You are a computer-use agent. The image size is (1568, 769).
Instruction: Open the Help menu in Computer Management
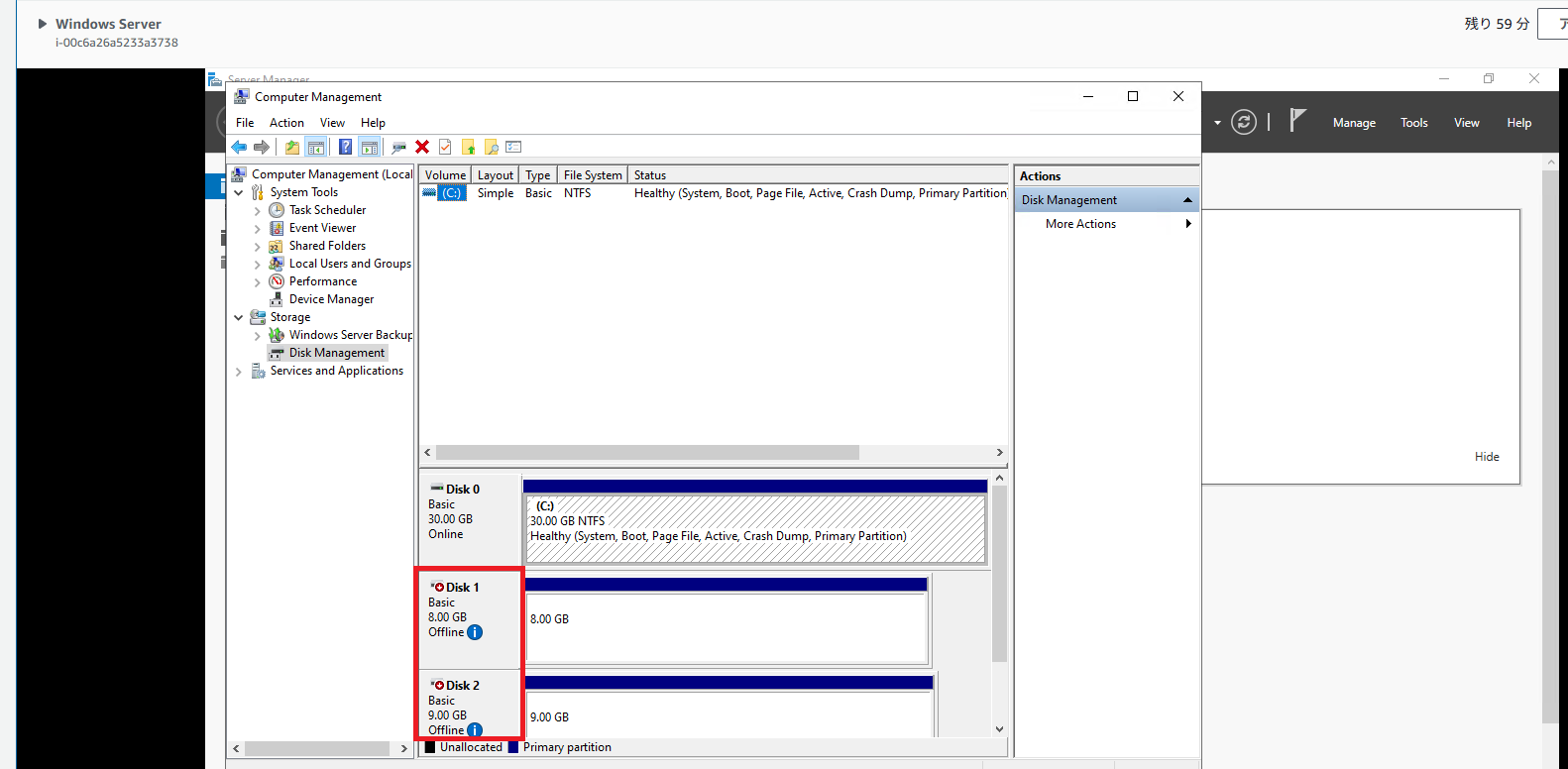373,123
